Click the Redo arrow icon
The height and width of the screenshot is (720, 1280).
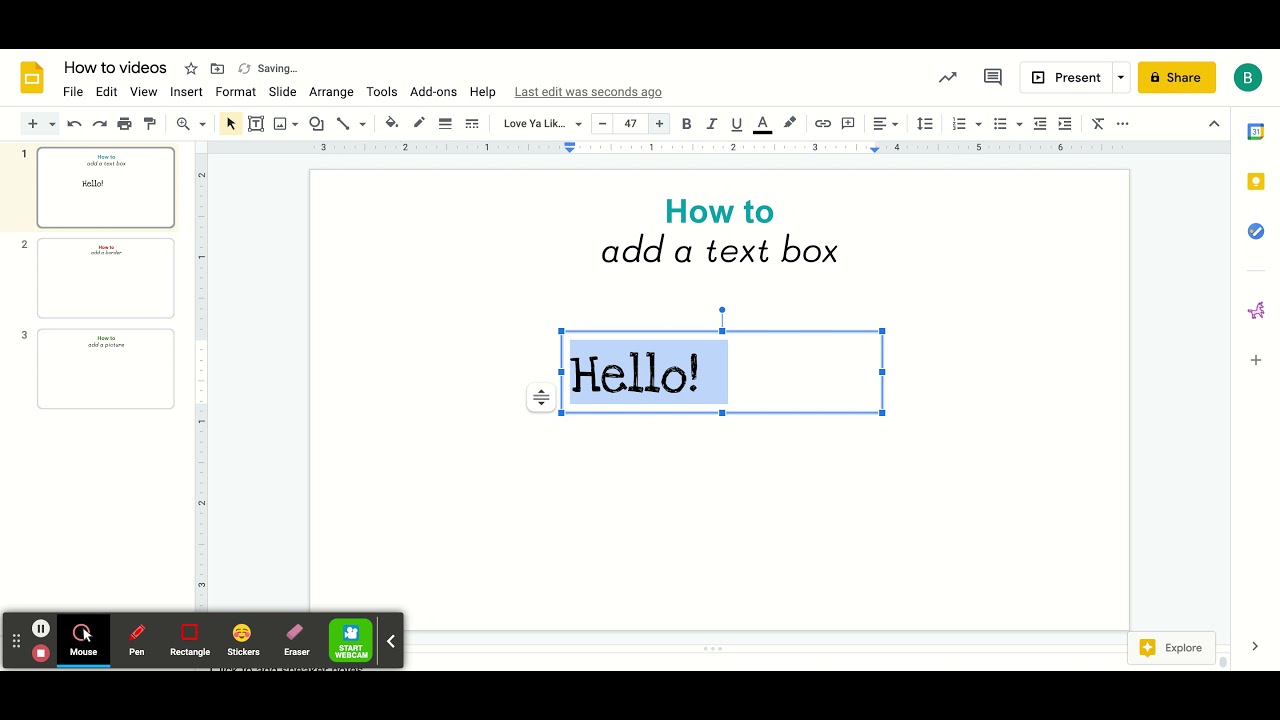99,124
